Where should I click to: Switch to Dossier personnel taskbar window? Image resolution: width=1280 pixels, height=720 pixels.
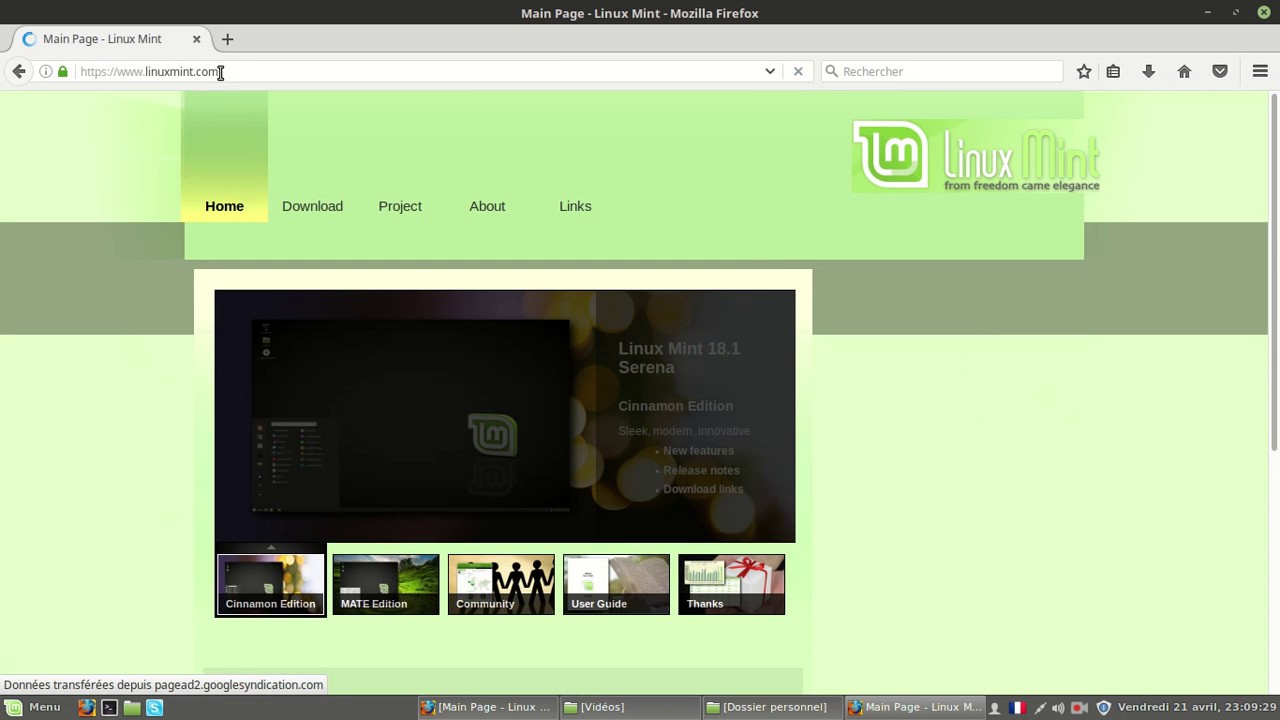pyautogui.click(x=772, y=707)
